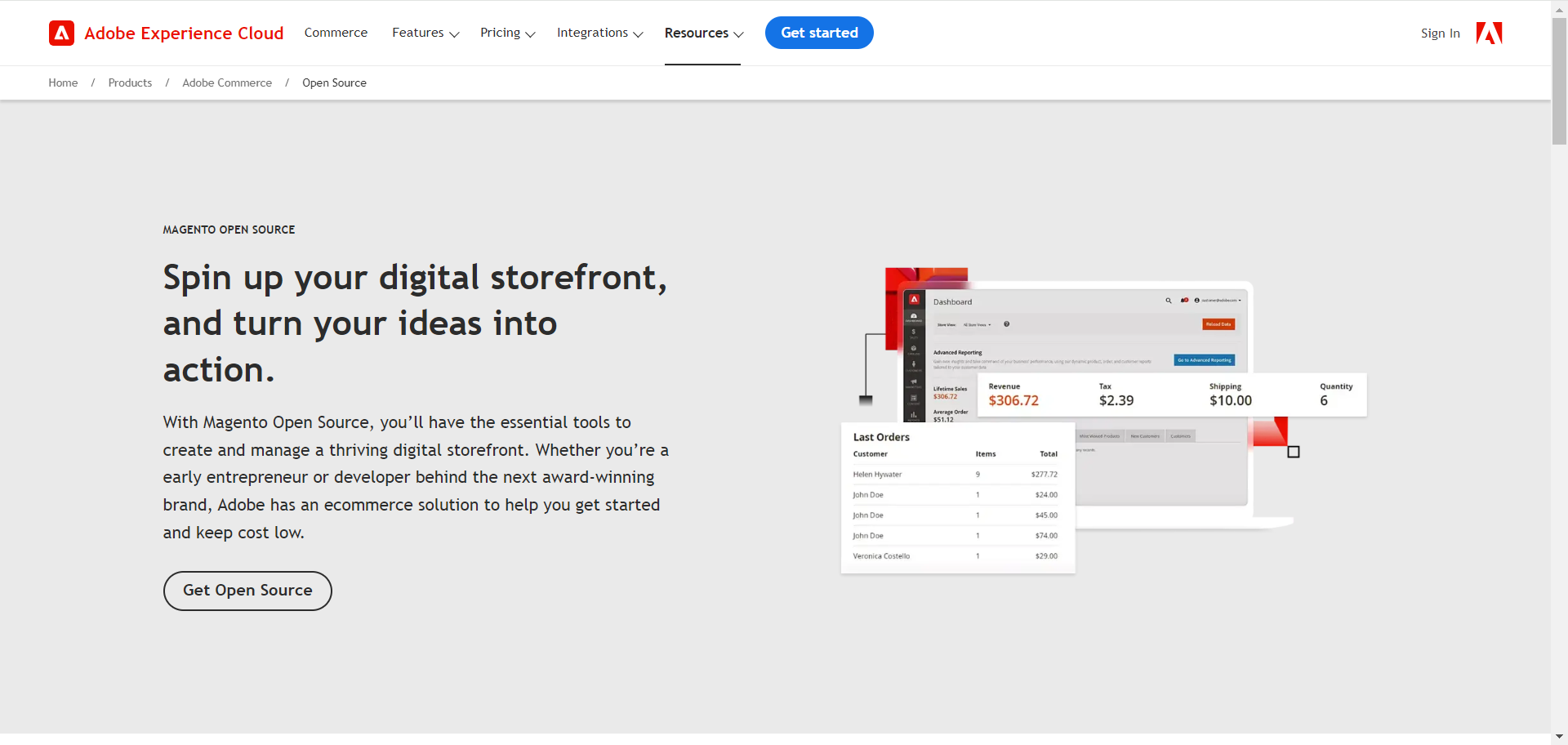Click the Get Open Source button
Image resolution: width=1568 pixels, height=745 pixels.
(x=247, y=591)
